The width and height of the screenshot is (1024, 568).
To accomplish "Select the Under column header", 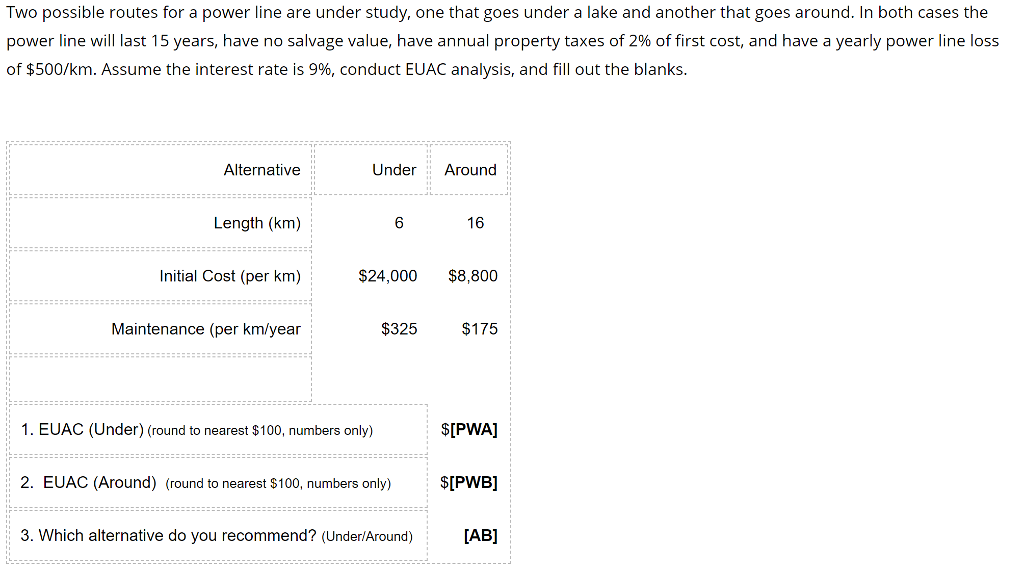I will (x=371, y=170).
